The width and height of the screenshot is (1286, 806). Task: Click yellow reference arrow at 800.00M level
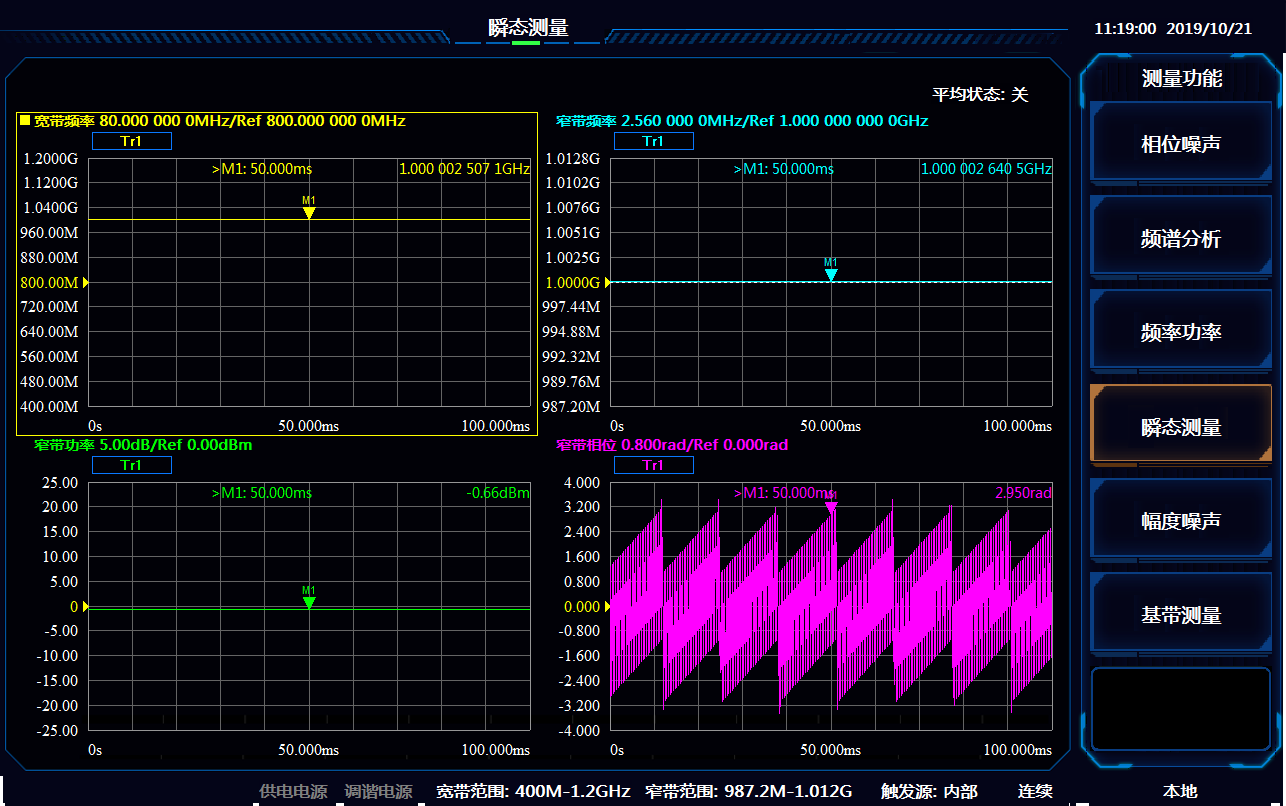click(86, 283)
